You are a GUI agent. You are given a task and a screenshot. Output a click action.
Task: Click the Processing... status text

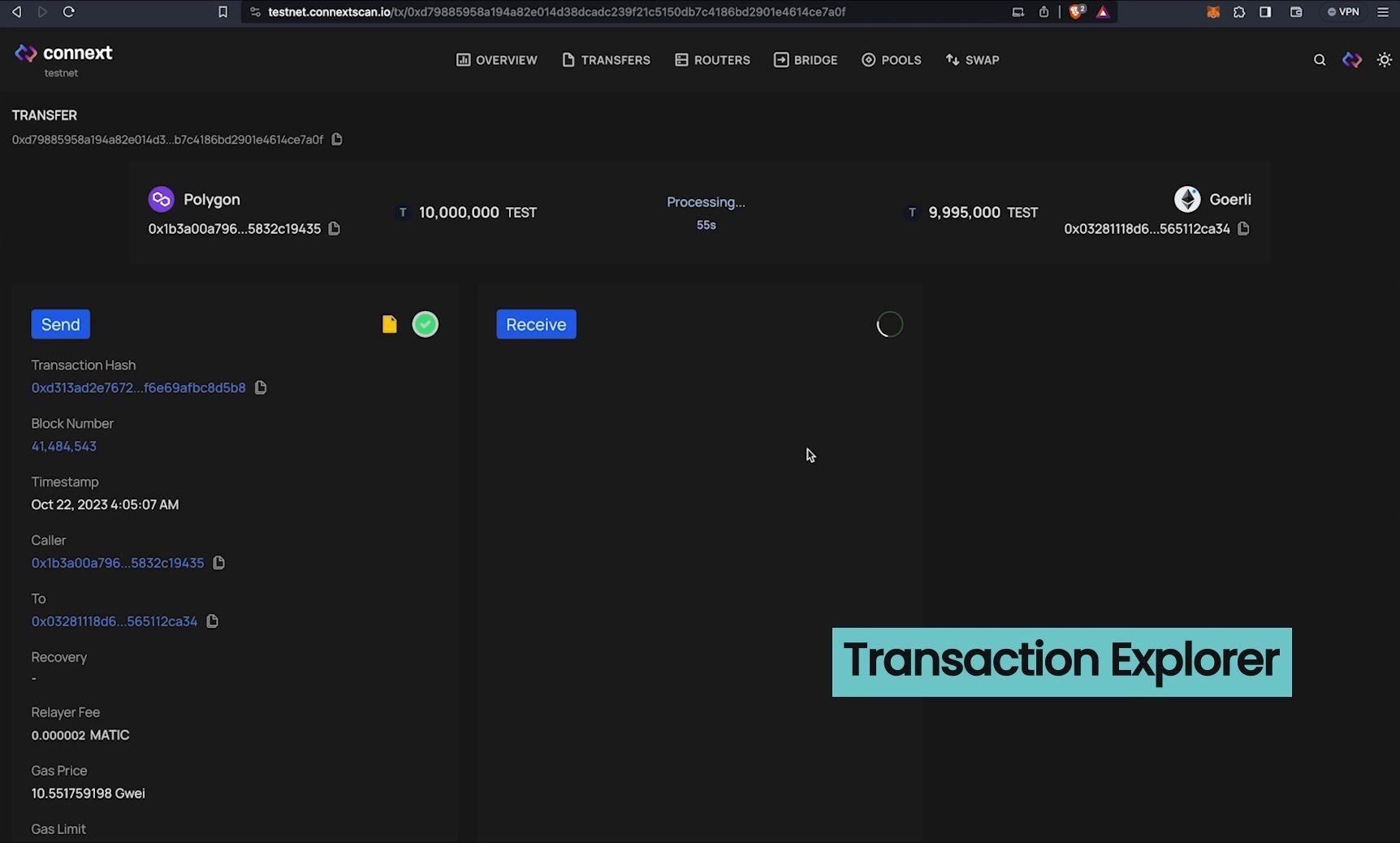point(706,202)
